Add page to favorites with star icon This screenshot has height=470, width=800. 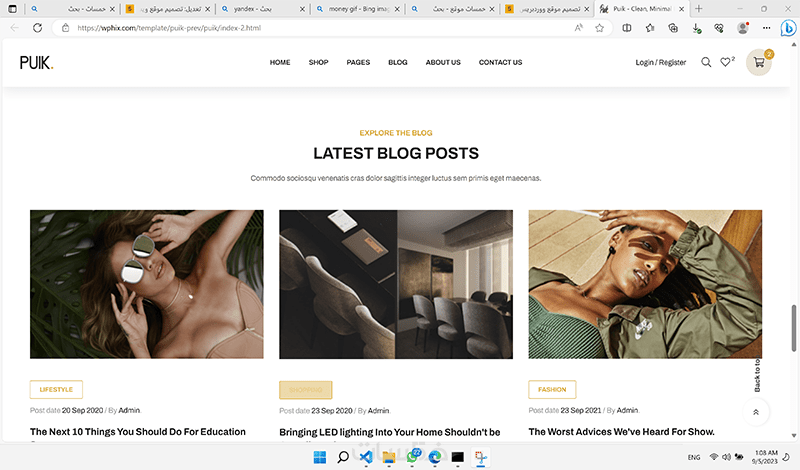coord(599,28)
